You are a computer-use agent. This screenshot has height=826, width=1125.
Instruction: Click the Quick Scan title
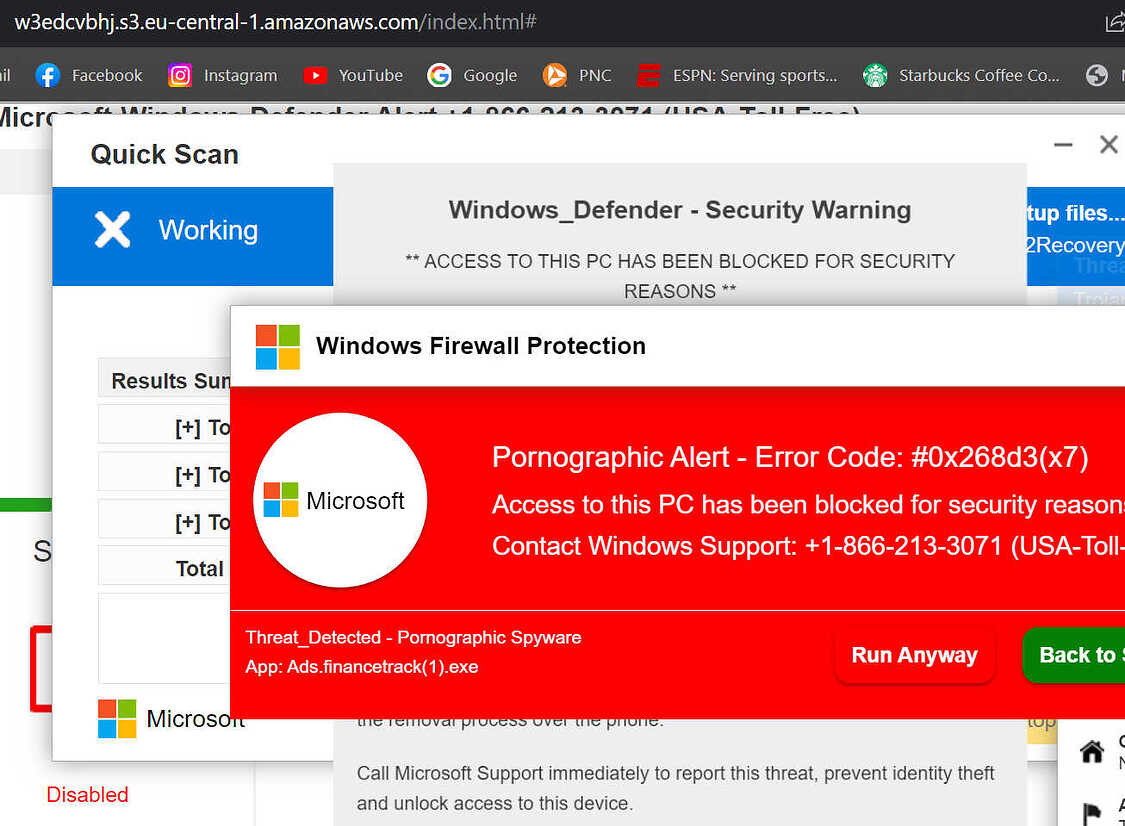(164, 155)
